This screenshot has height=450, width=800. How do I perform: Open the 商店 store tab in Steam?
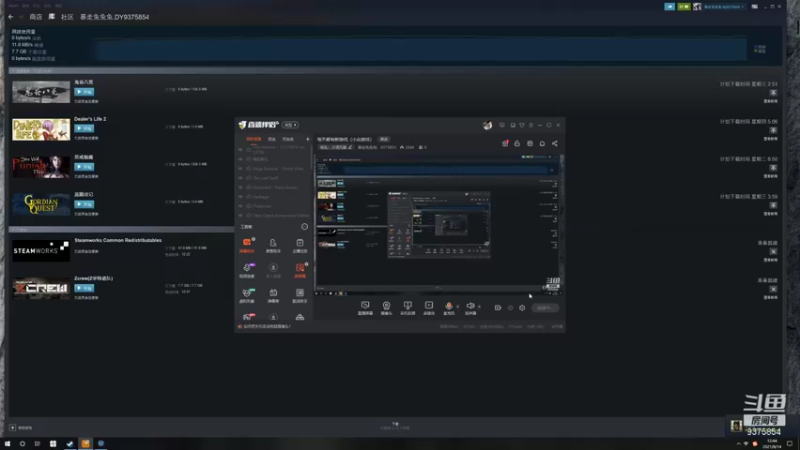(x=36, y=17)
